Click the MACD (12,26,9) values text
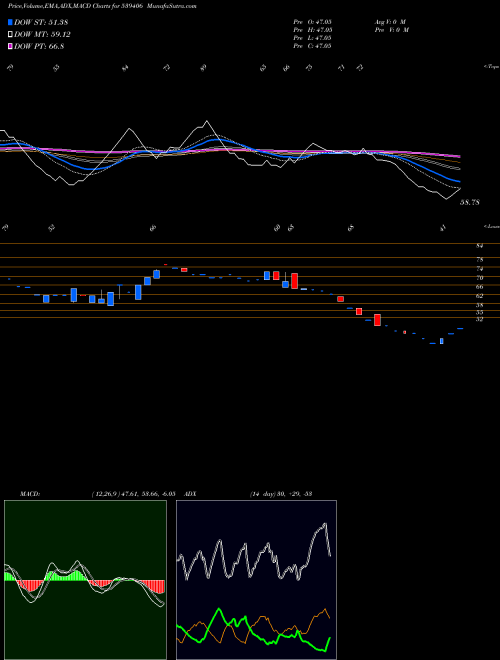Screen dimensions: 500x660 [133, 494]
